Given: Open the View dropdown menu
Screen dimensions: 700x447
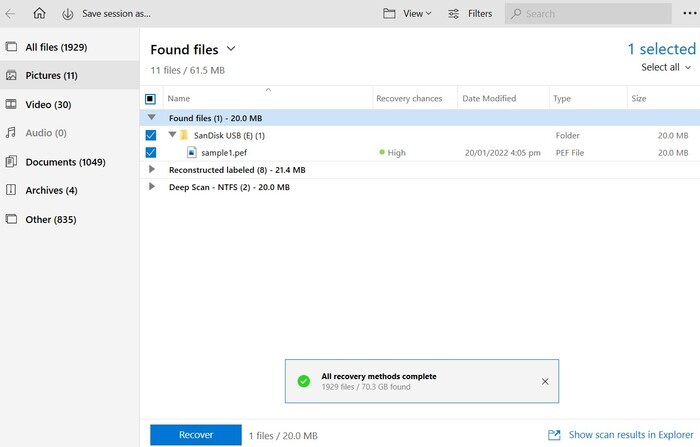Looking at the screenshot, I should coord(407,14).
